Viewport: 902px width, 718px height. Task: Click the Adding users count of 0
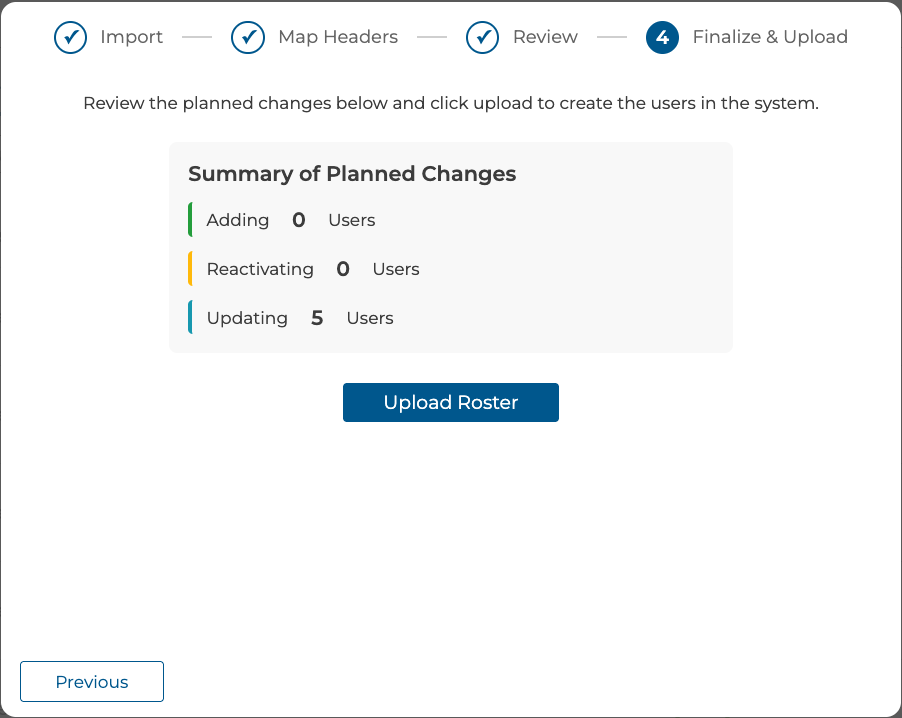(x=299, y=220)
